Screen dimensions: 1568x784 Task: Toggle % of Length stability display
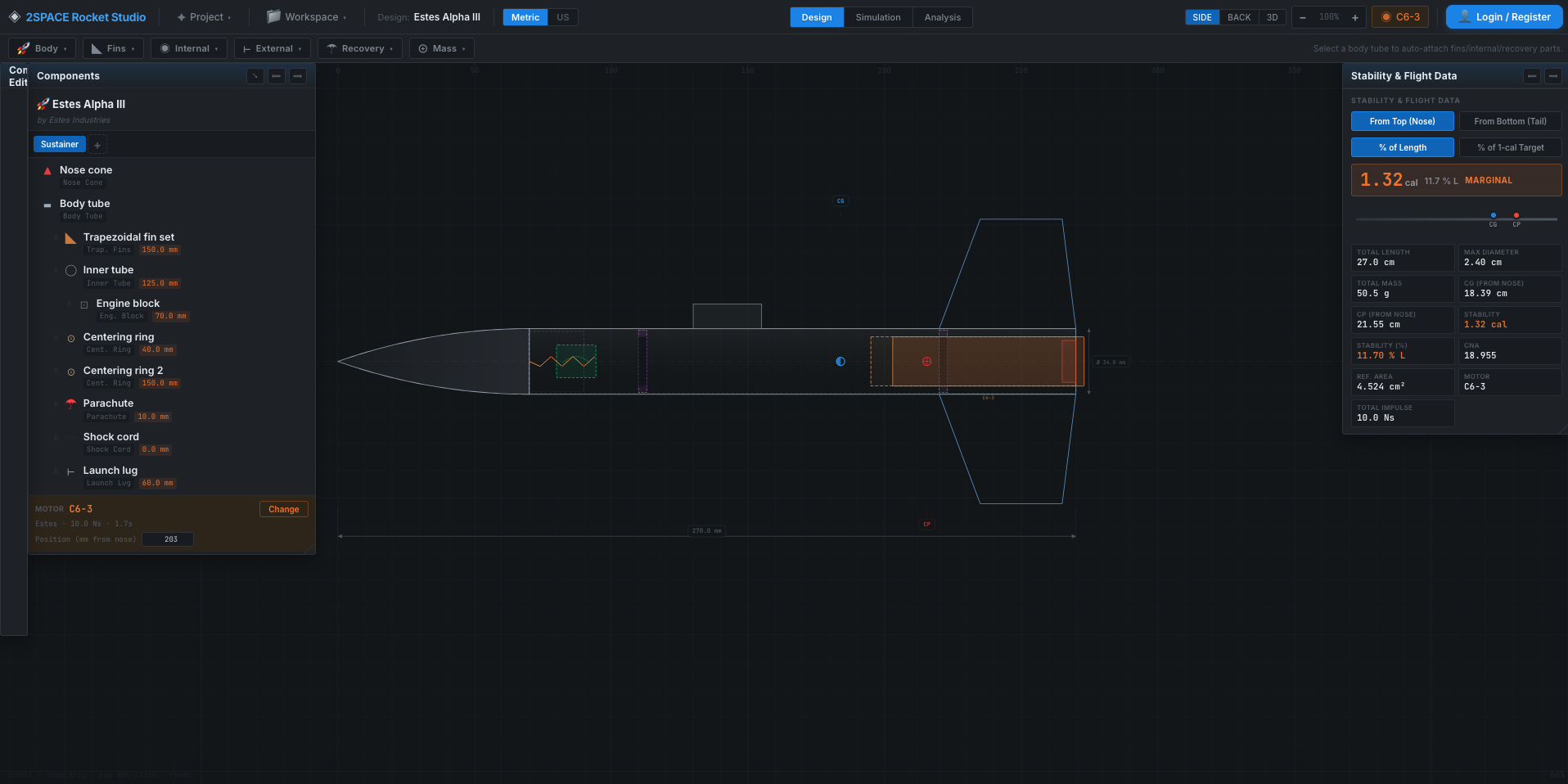[x=1403, y=147]
